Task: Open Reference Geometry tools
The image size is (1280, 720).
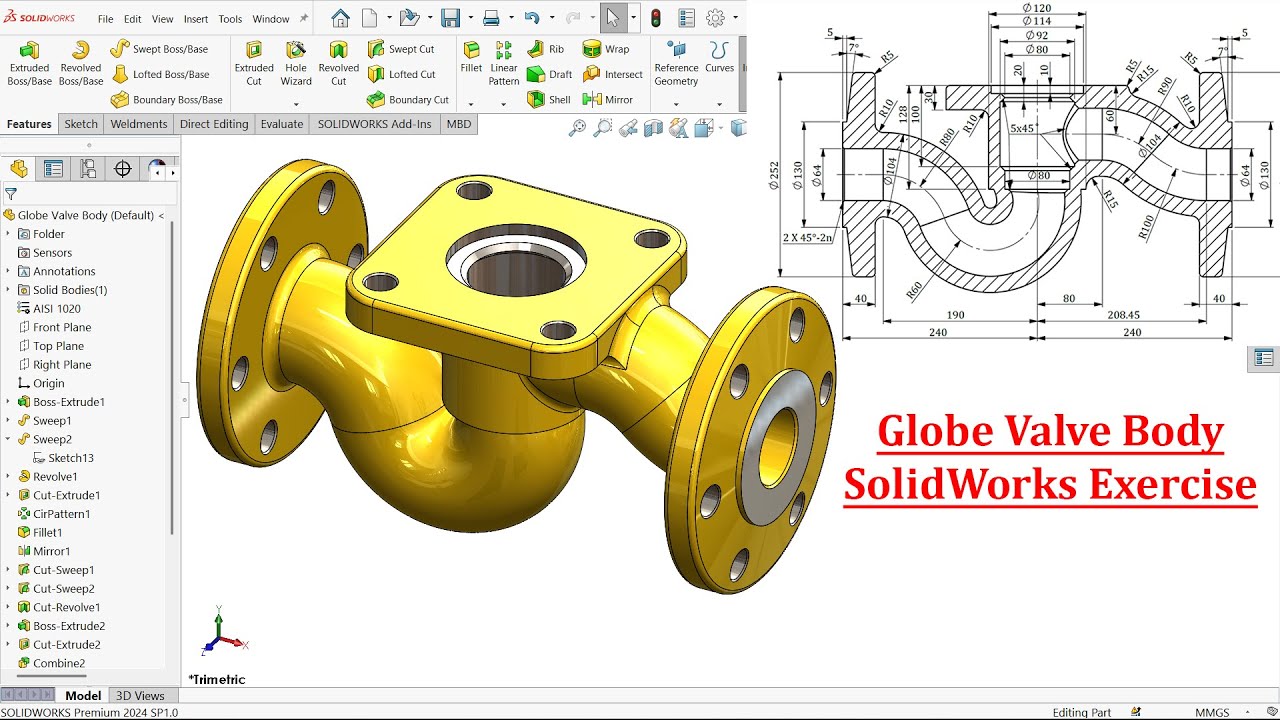Action: pyautogui.click(x=677, y=63)
